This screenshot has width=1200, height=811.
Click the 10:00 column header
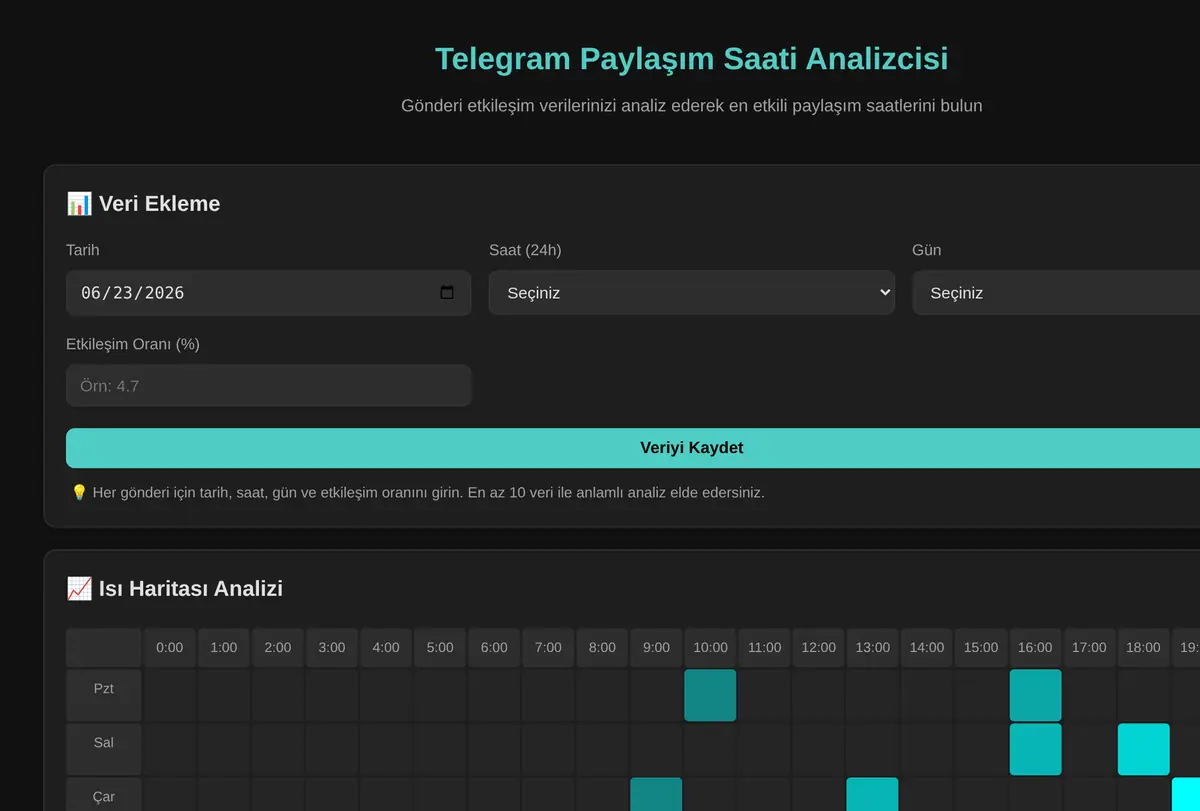tap(710, 648)
